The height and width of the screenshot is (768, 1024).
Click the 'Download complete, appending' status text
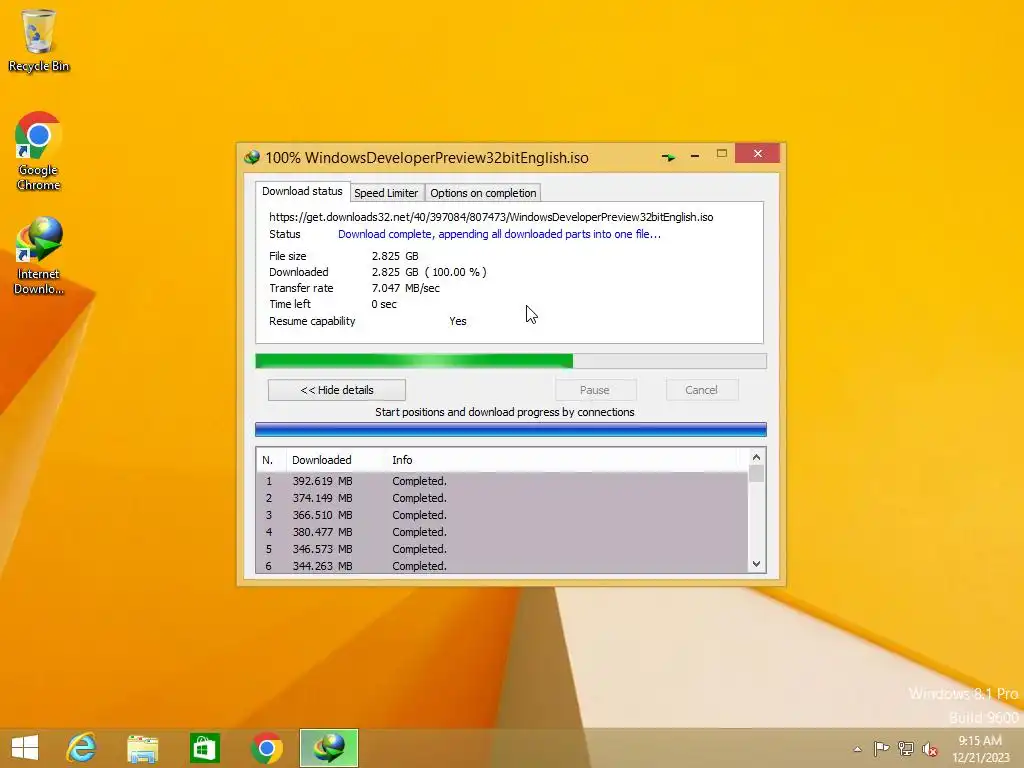click(x=500, y=234)
